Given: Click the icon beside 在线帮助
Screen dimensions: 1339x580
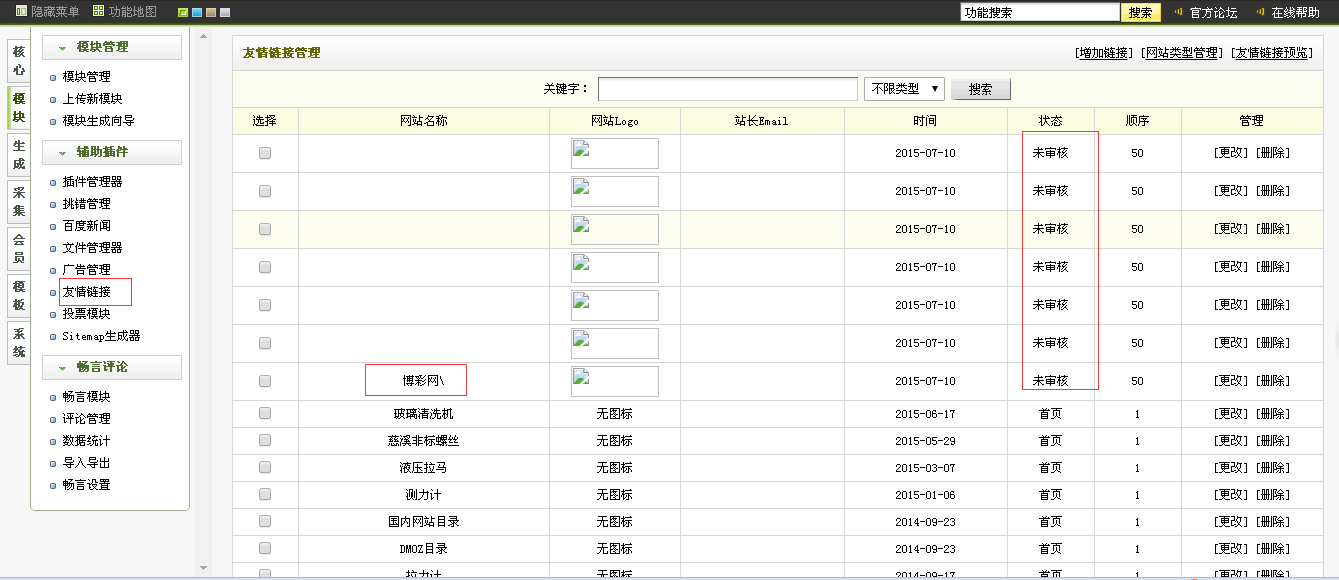Looking at the screenshot, I should tap(1260, 13).
